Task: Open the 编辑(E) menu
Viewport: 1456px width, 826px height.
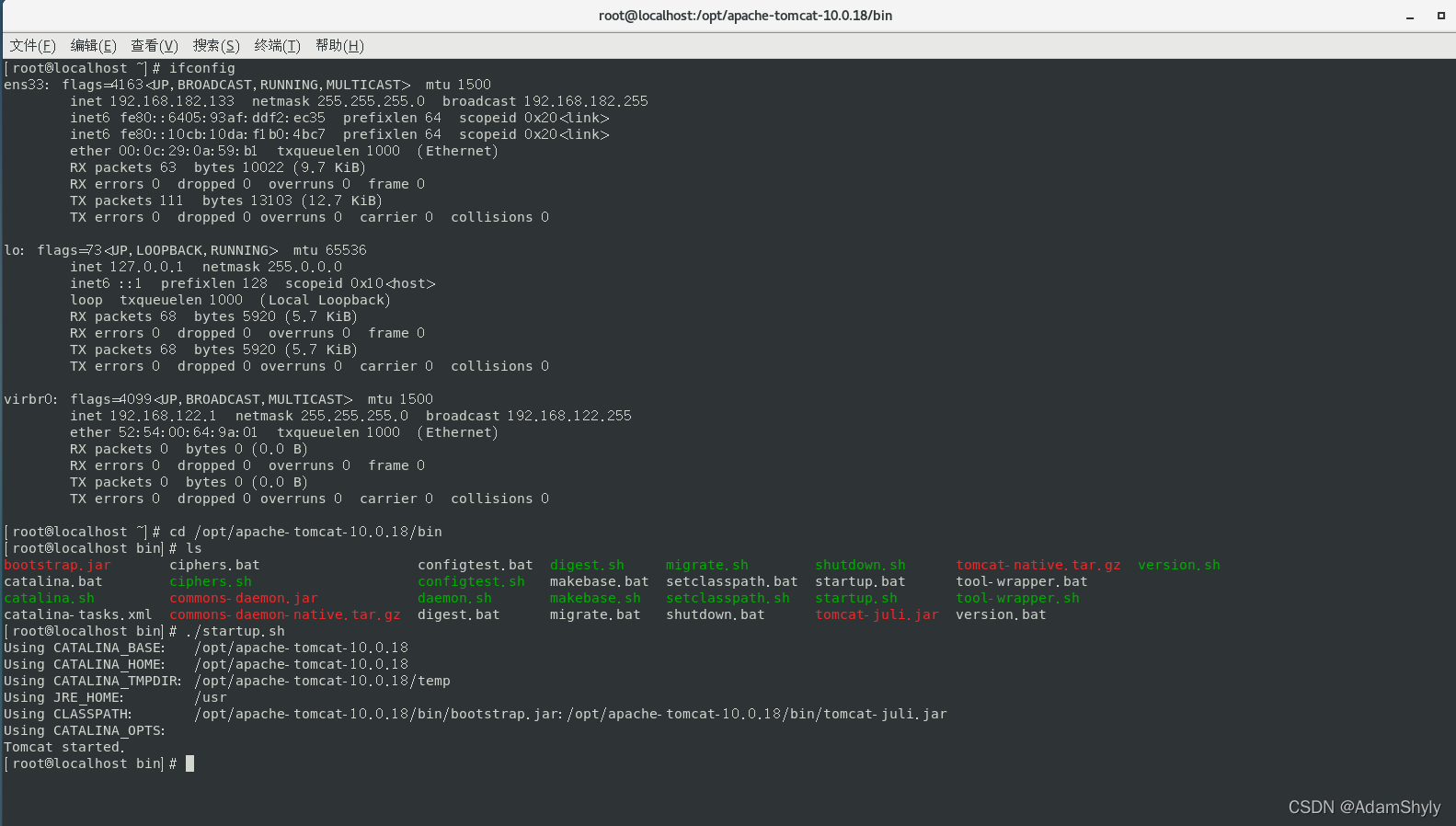Action: [x=93, y=46]
